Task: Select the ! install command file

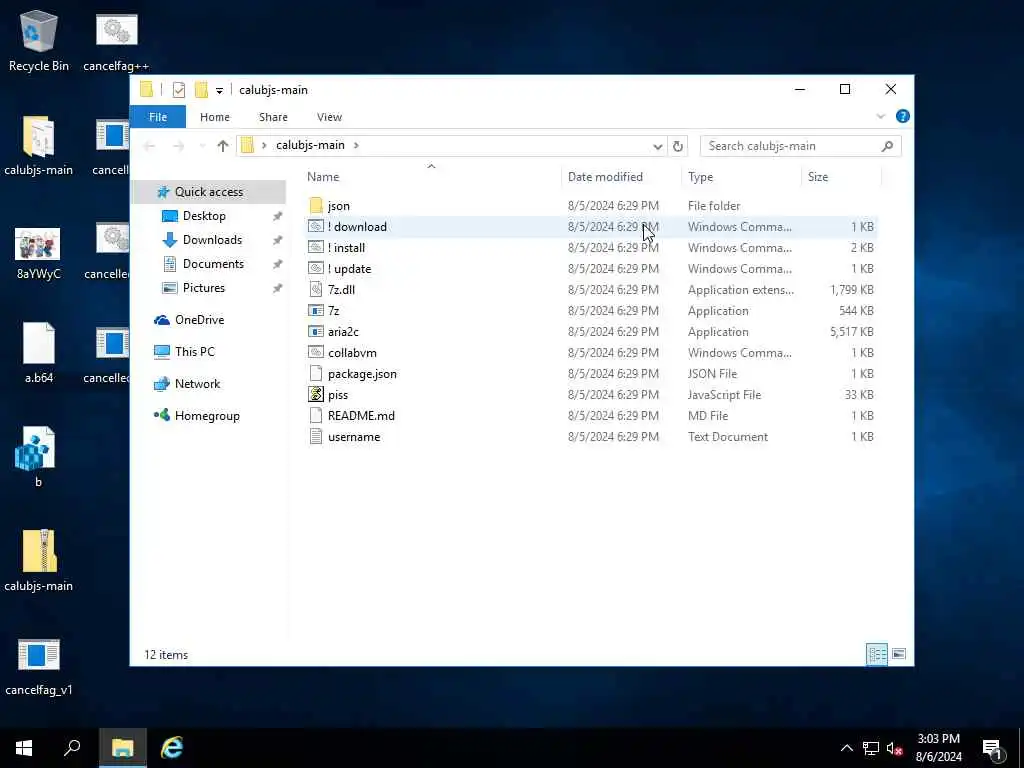Action: [x=591, y=248]
